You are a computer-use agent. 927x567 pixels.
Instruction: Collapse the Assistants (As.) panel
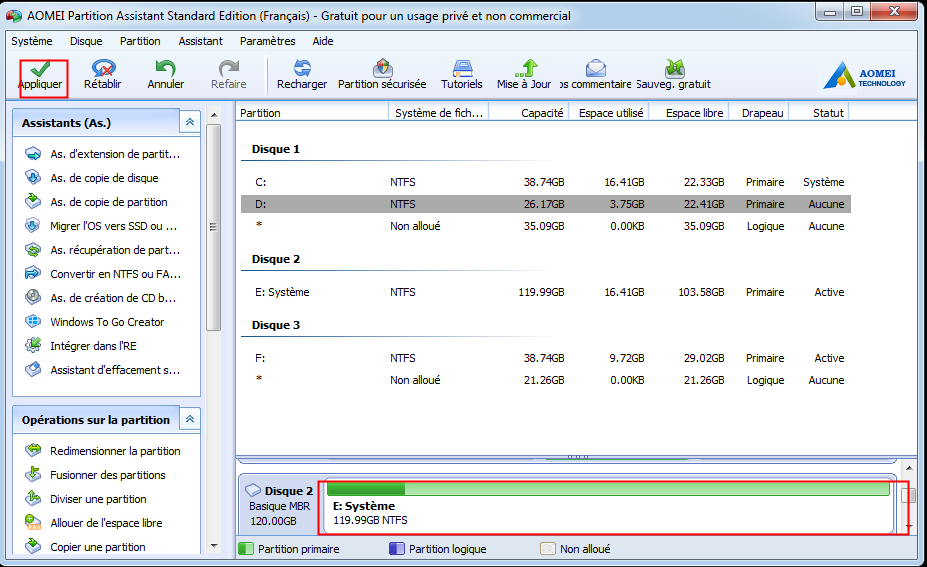click(189, 122)
